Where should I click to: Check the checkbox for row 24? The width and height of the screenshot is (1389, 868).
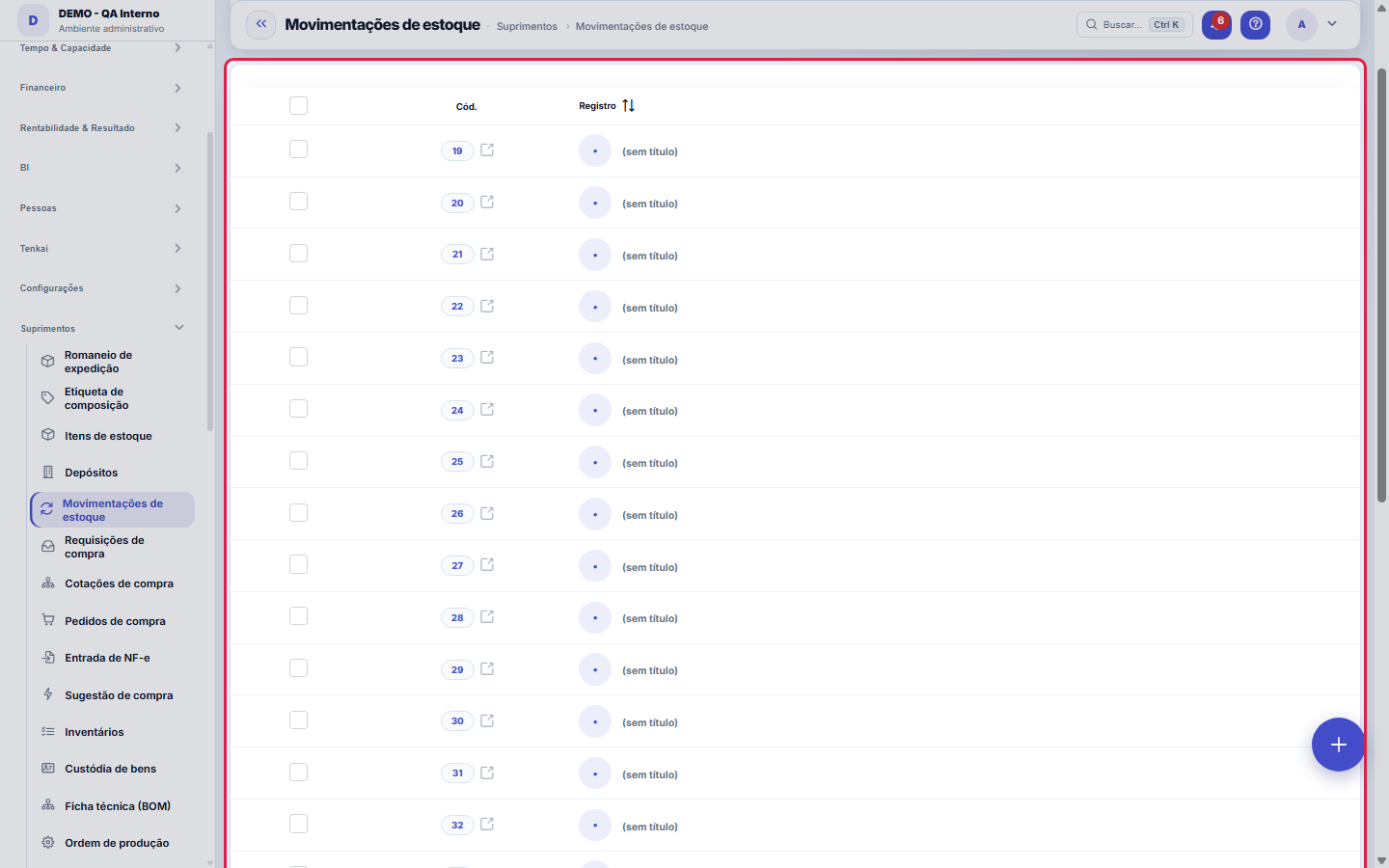[298, 409]
